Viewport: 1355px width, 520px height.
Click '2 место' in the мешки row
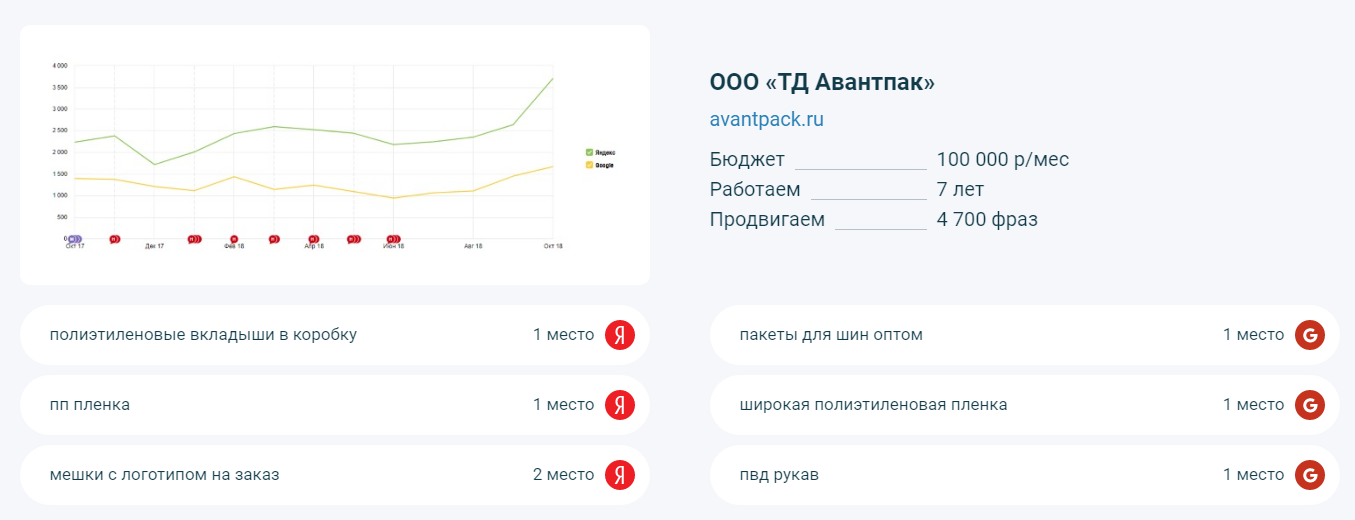(x=564, y=475)
